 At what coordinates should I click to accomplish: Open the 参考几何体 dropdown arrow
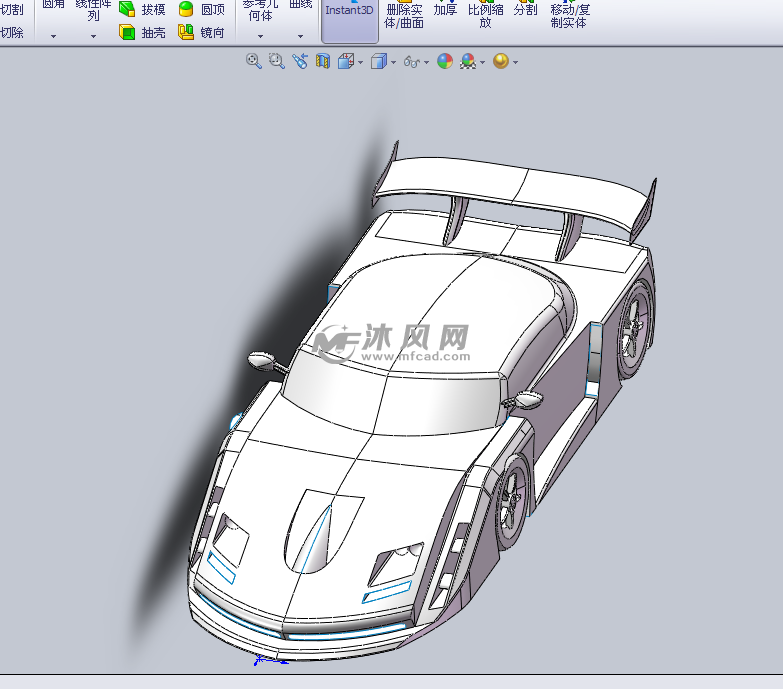260,36
